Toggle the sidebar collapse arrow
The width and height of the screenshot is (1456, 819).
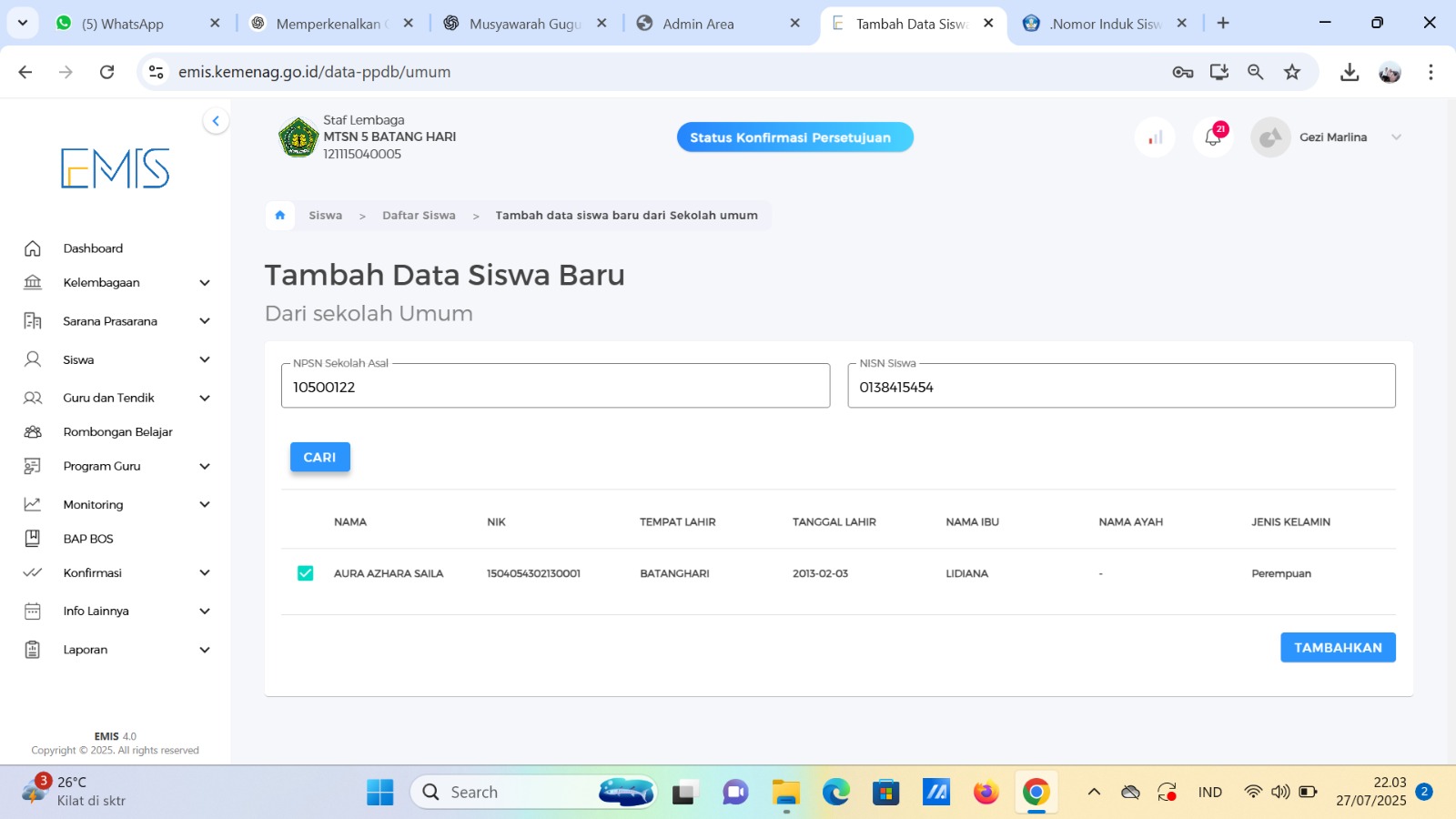pyautogui.click(x=216, y=120)
